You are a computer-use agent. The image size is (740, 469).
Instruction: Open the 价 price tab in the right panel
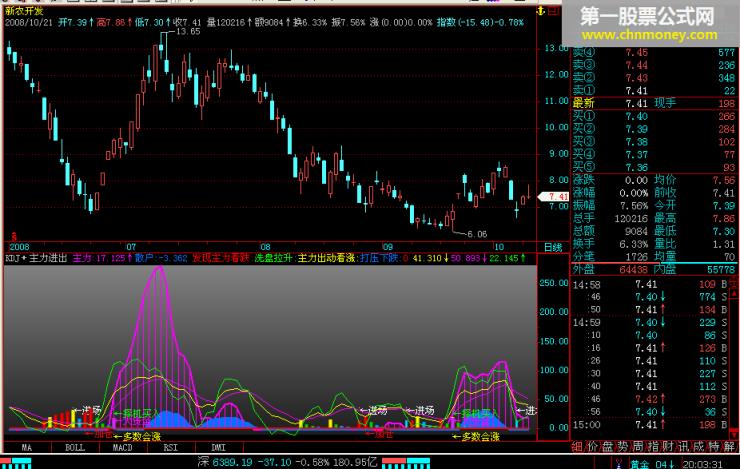pos(592,446)
